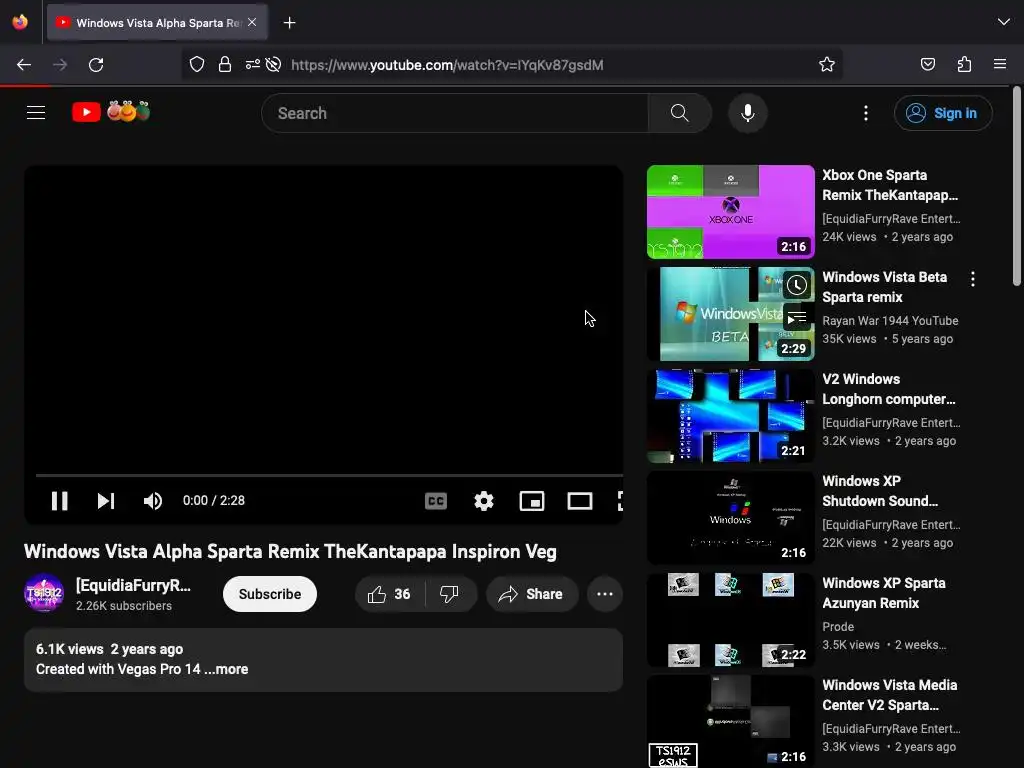Open Firefox extensions menu
The height and width of the screenshot is (768, 1024).
point(965,65)
